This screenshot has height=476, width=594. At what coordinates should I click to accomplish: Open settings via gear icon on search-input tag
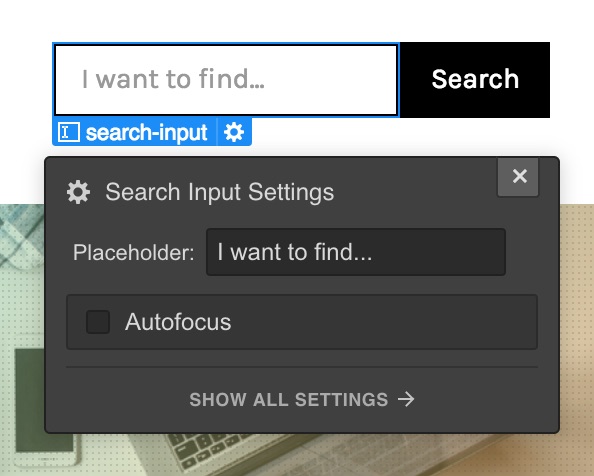(x=234, y=132)
